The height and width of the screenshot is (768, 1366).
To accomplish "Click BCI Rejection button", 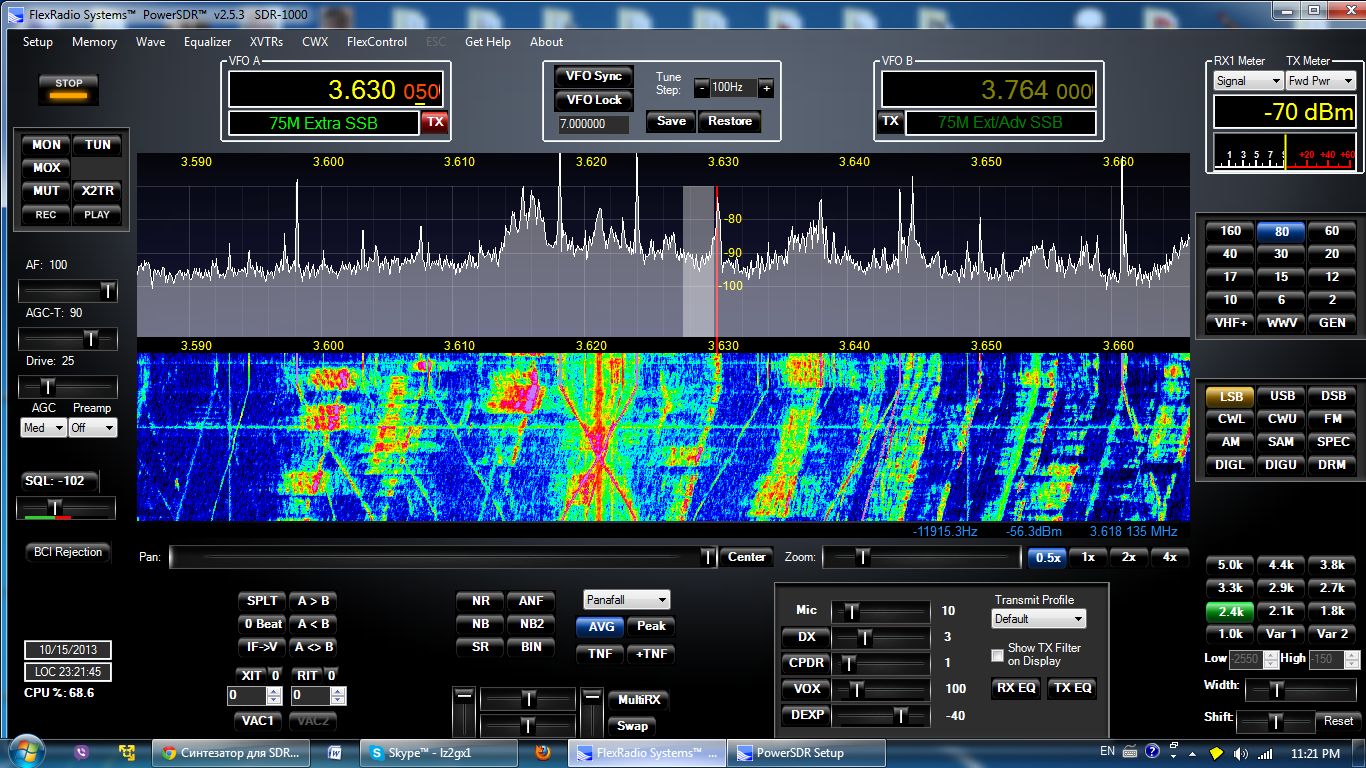I will (x=67, y=552).
